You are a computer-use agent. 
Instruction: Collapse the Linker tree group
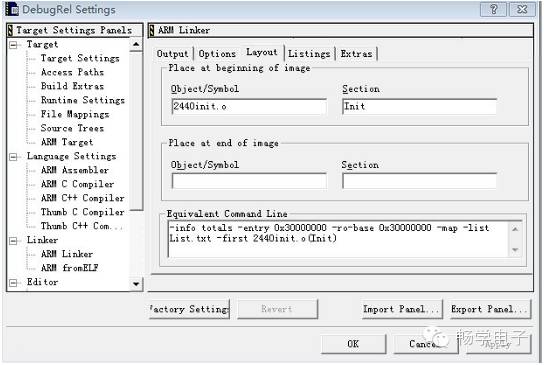[14, 240]
